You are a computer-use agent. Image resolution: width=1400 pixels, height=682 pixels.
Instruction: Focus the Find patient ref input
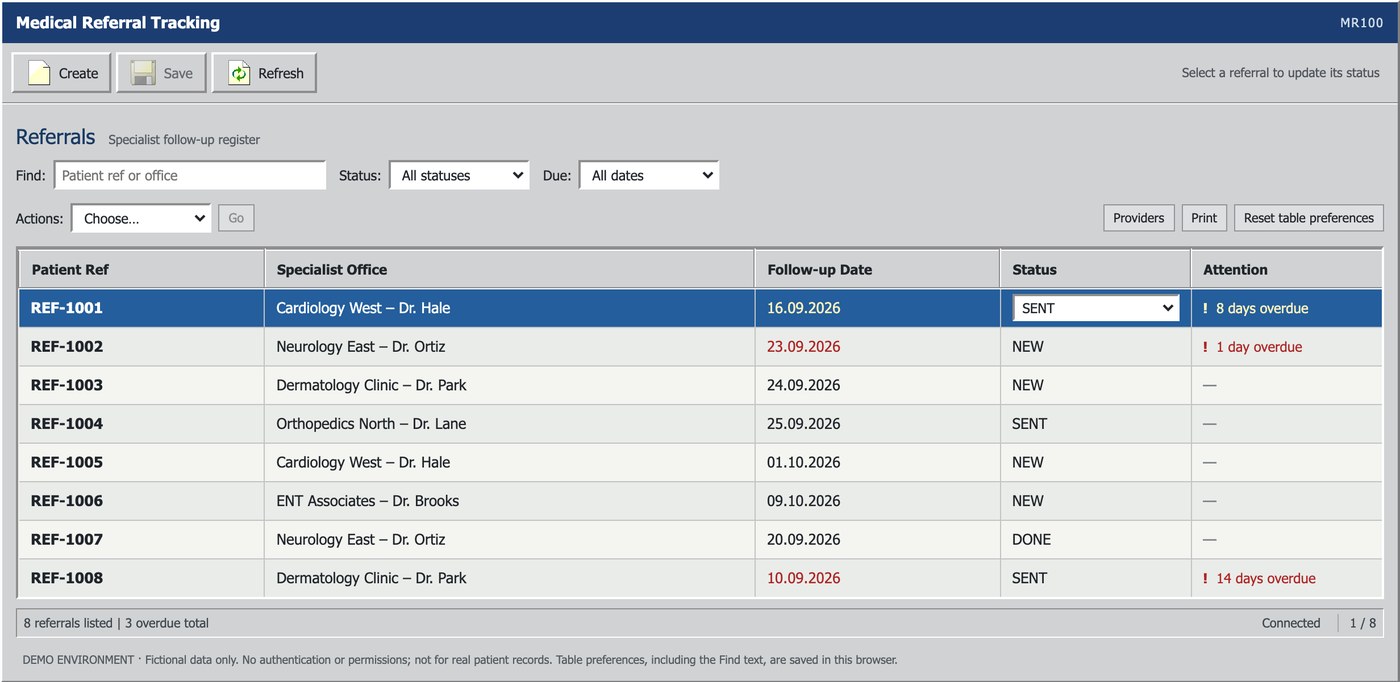point(190,175)
